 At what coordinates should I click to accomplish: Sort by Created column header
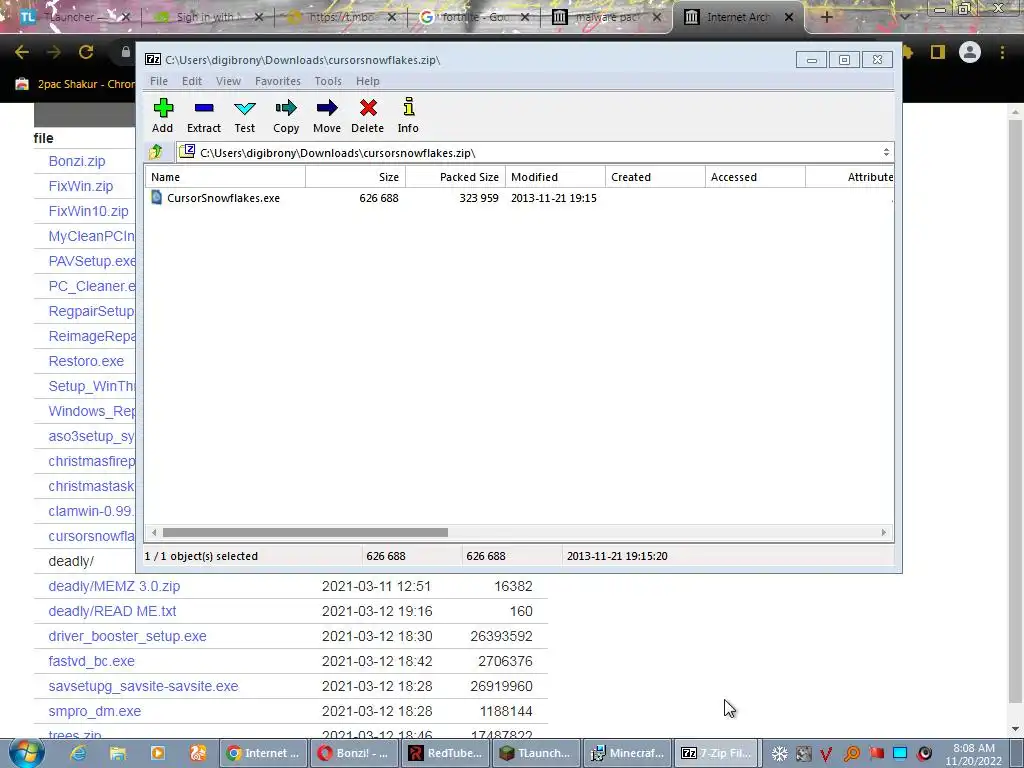click(x=655, y=177)
